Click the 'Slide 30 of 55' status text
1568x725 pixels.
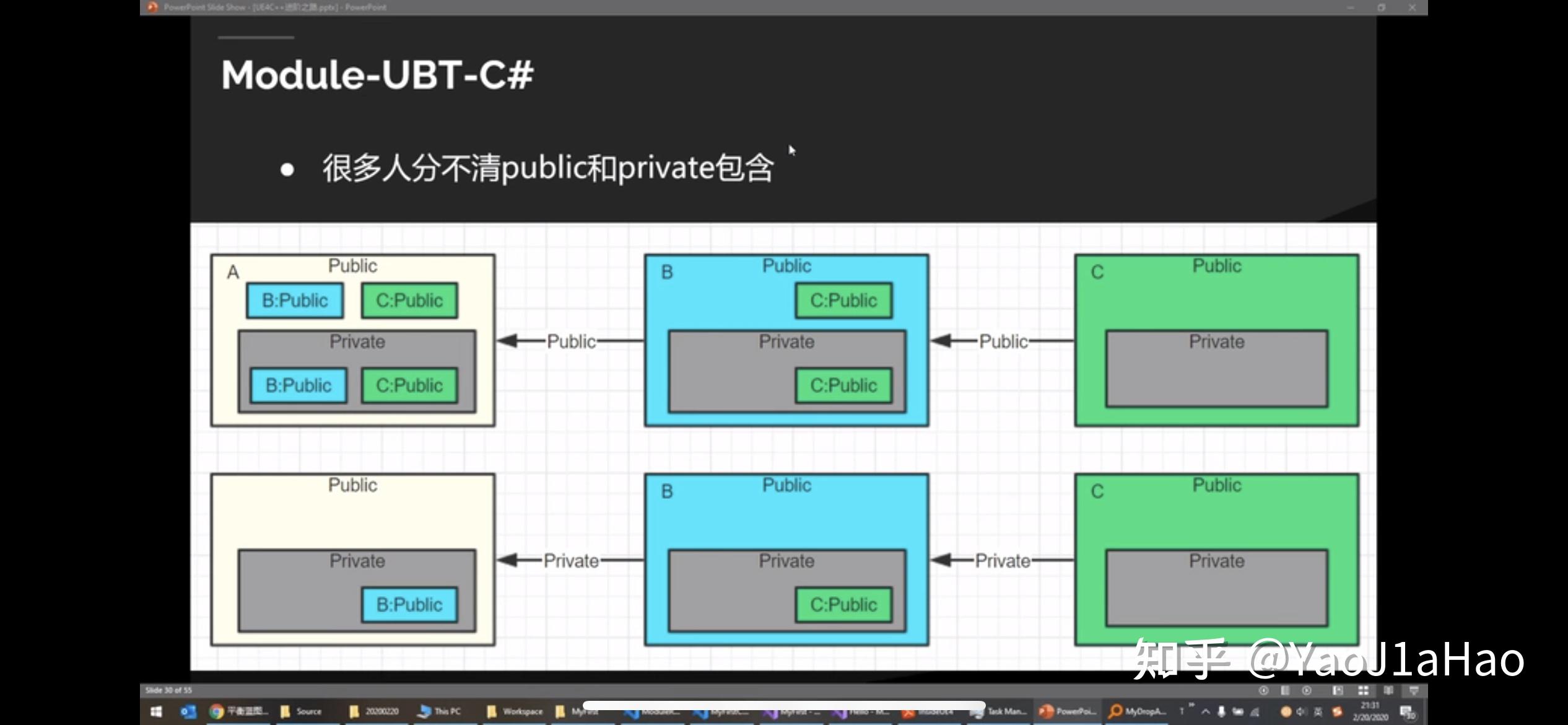tap(168, 690)
